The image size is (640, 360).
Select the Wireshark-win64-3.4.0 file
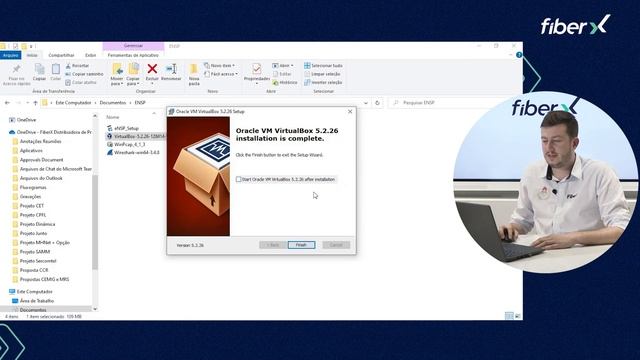pyautogui.click(x=133, y=153)
